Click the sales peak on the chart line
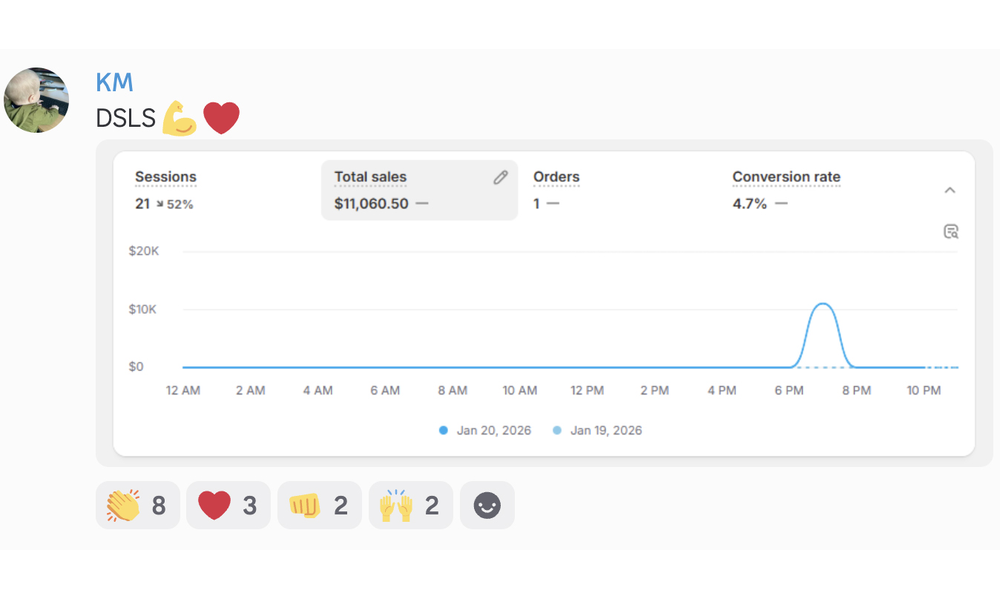This screenshot has height=600, width=1000. [x=822, y=304]
